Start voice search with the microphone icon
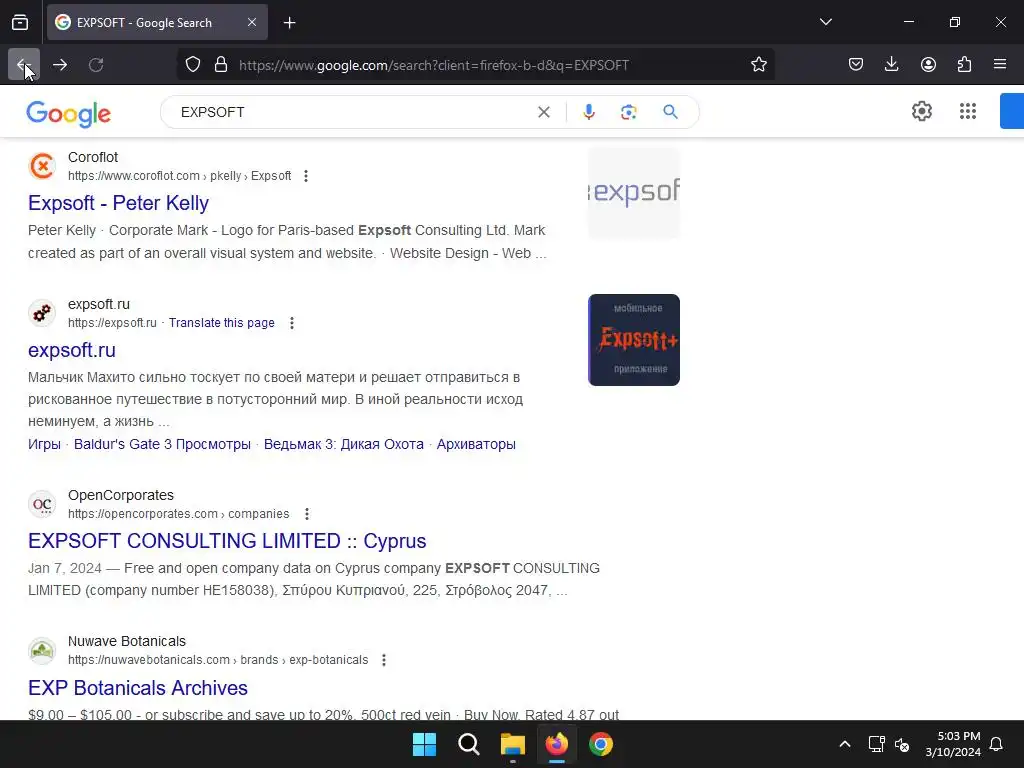 (x=589, y=112)
